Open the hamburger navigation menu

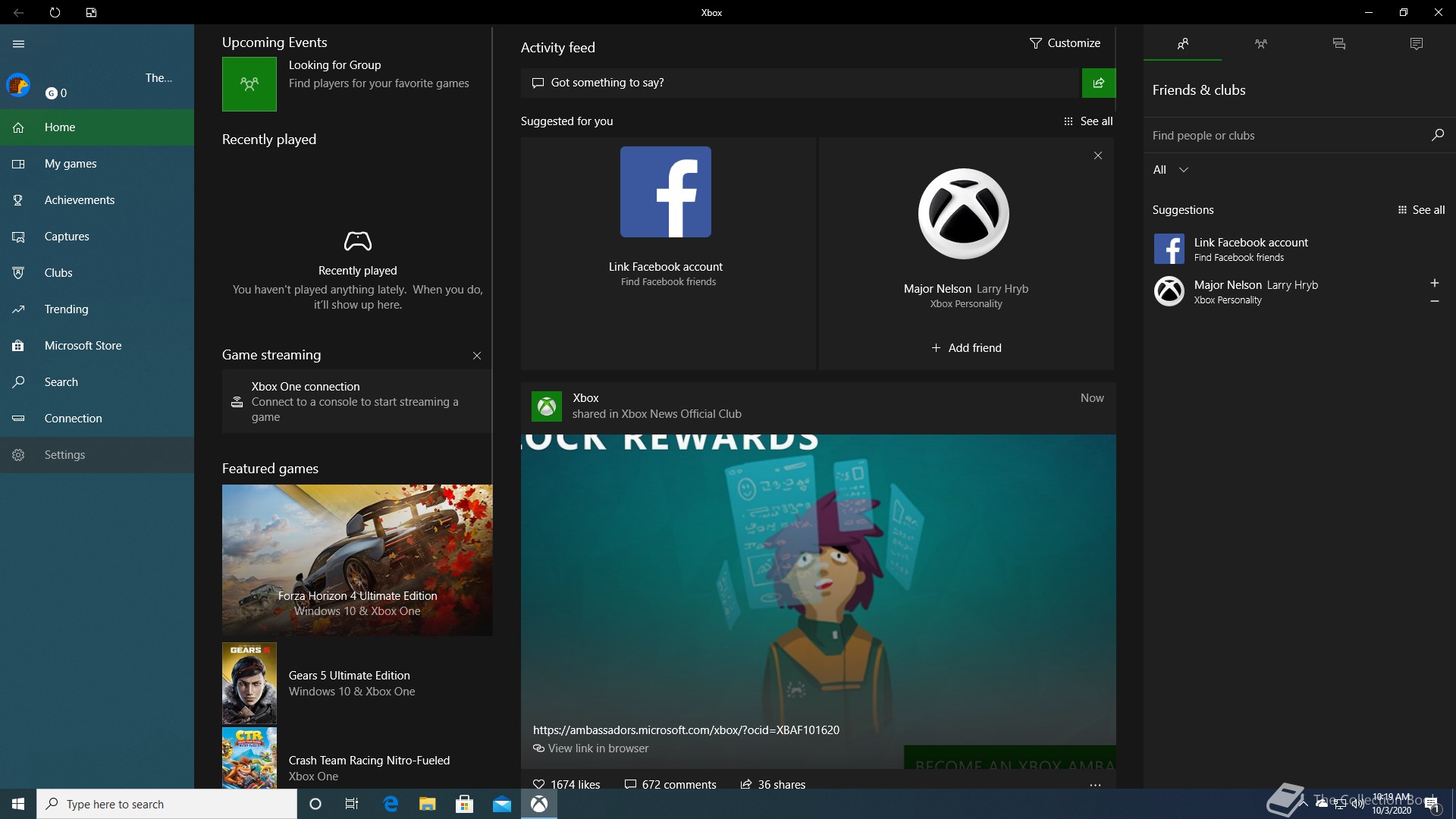(x=18, y=44)
